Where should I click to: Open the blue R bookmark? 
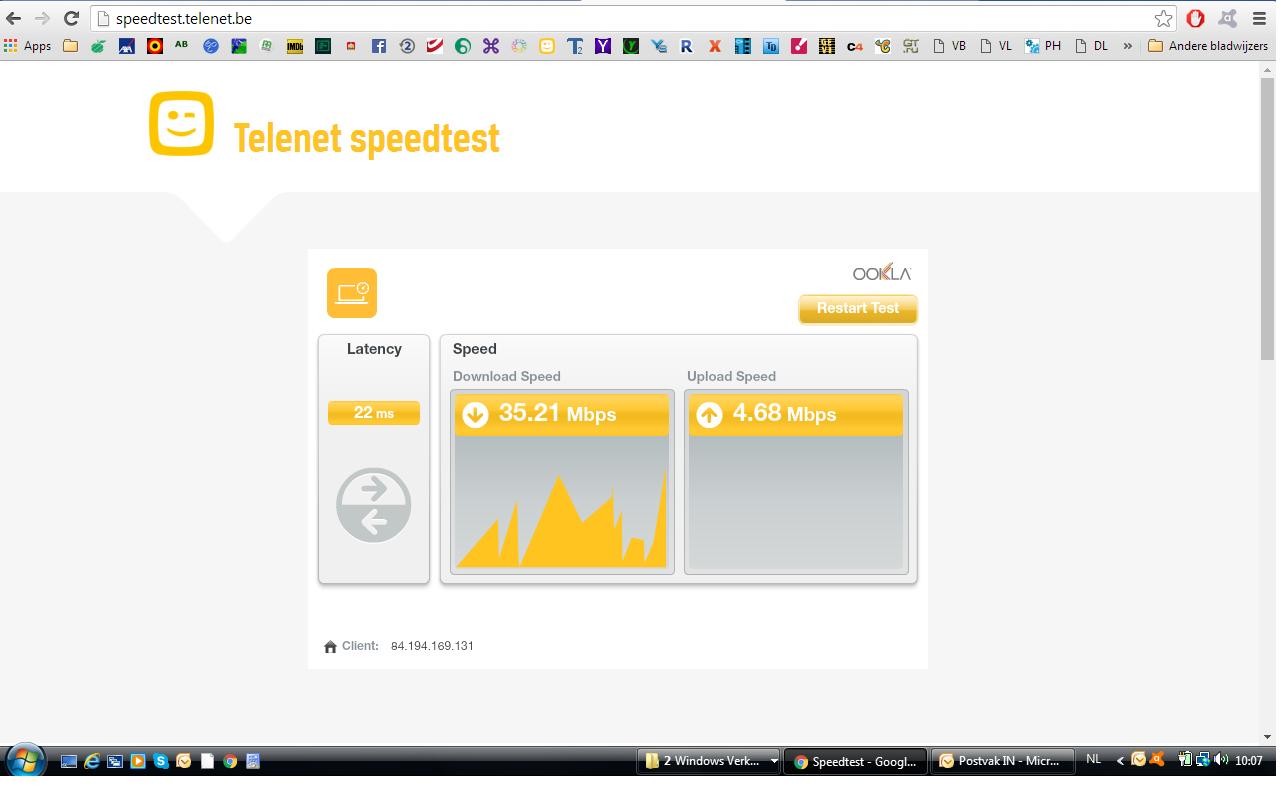click(x=687, y=46)
